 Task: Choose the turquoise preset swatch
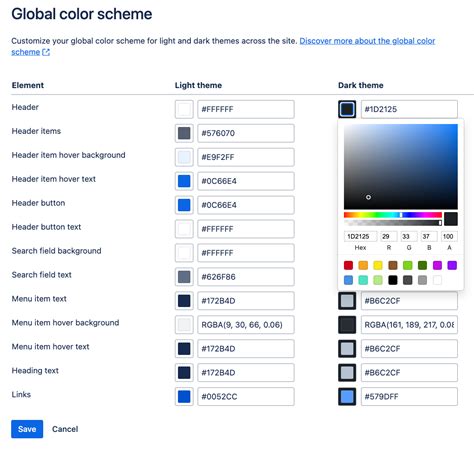pos(363,280)
